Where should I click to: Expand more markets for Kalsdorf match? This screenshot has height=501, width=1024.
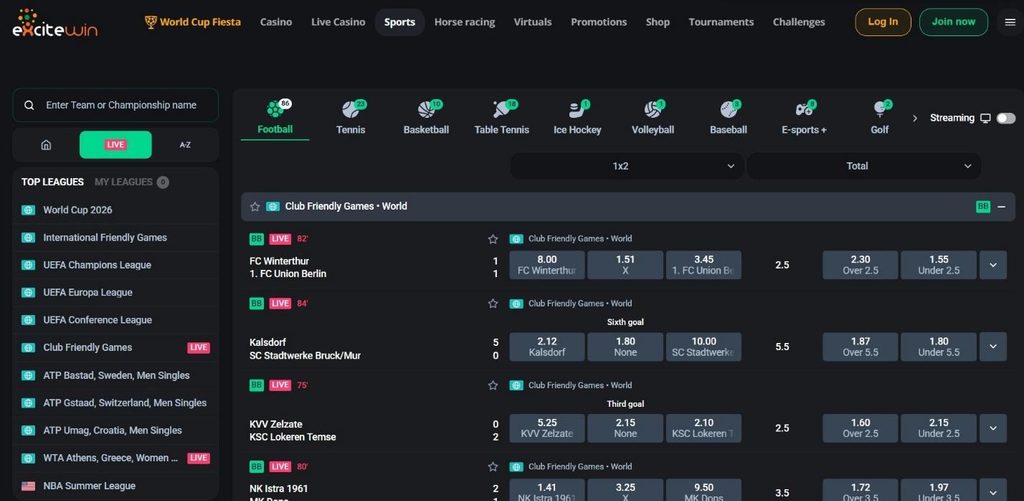click(993, 347)
